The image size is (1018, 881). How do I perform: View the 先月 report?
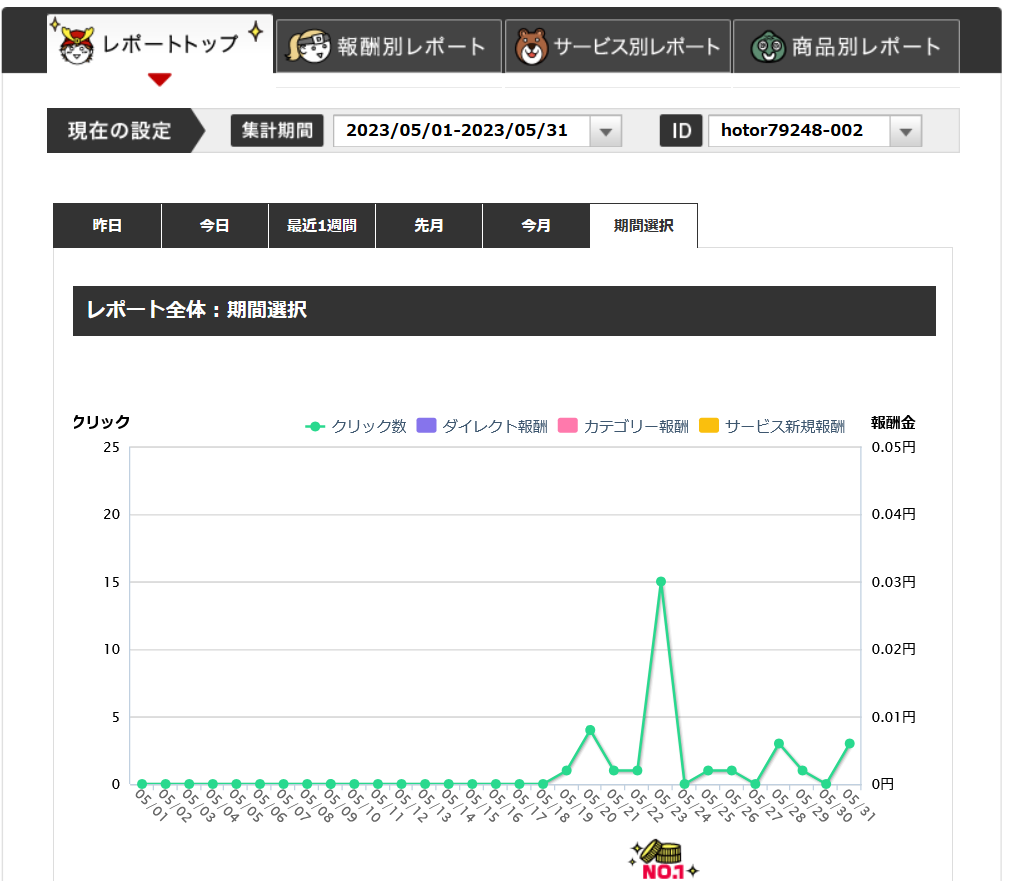[428, 226]
